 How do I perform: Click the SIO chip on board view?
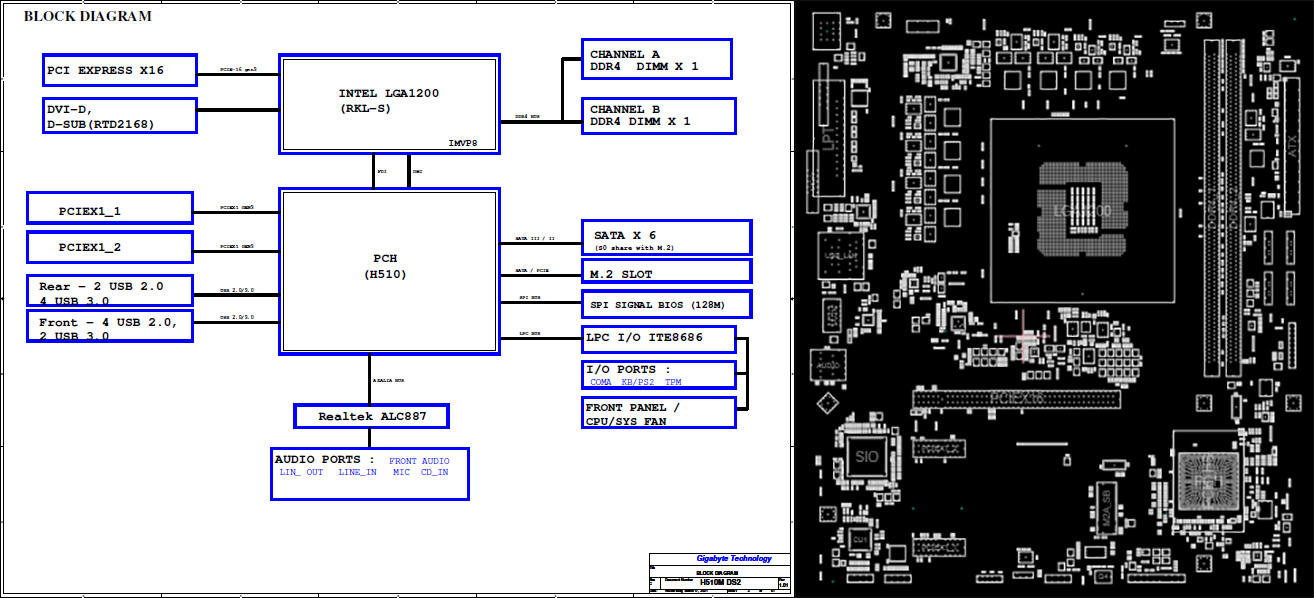tap(866, 457)
